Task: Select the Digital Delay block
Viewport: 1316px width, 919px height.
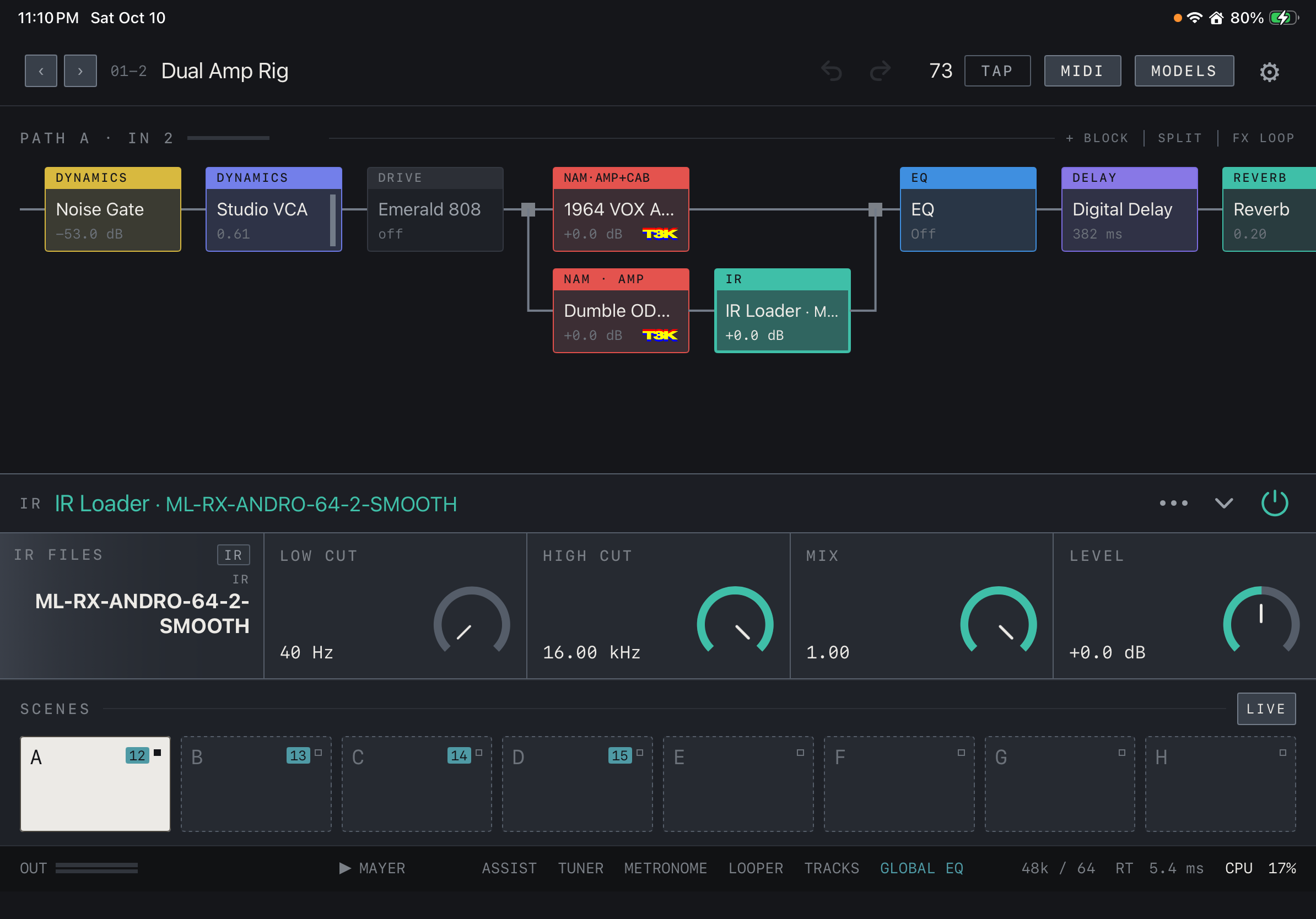Action: (x=1129, y=209)
